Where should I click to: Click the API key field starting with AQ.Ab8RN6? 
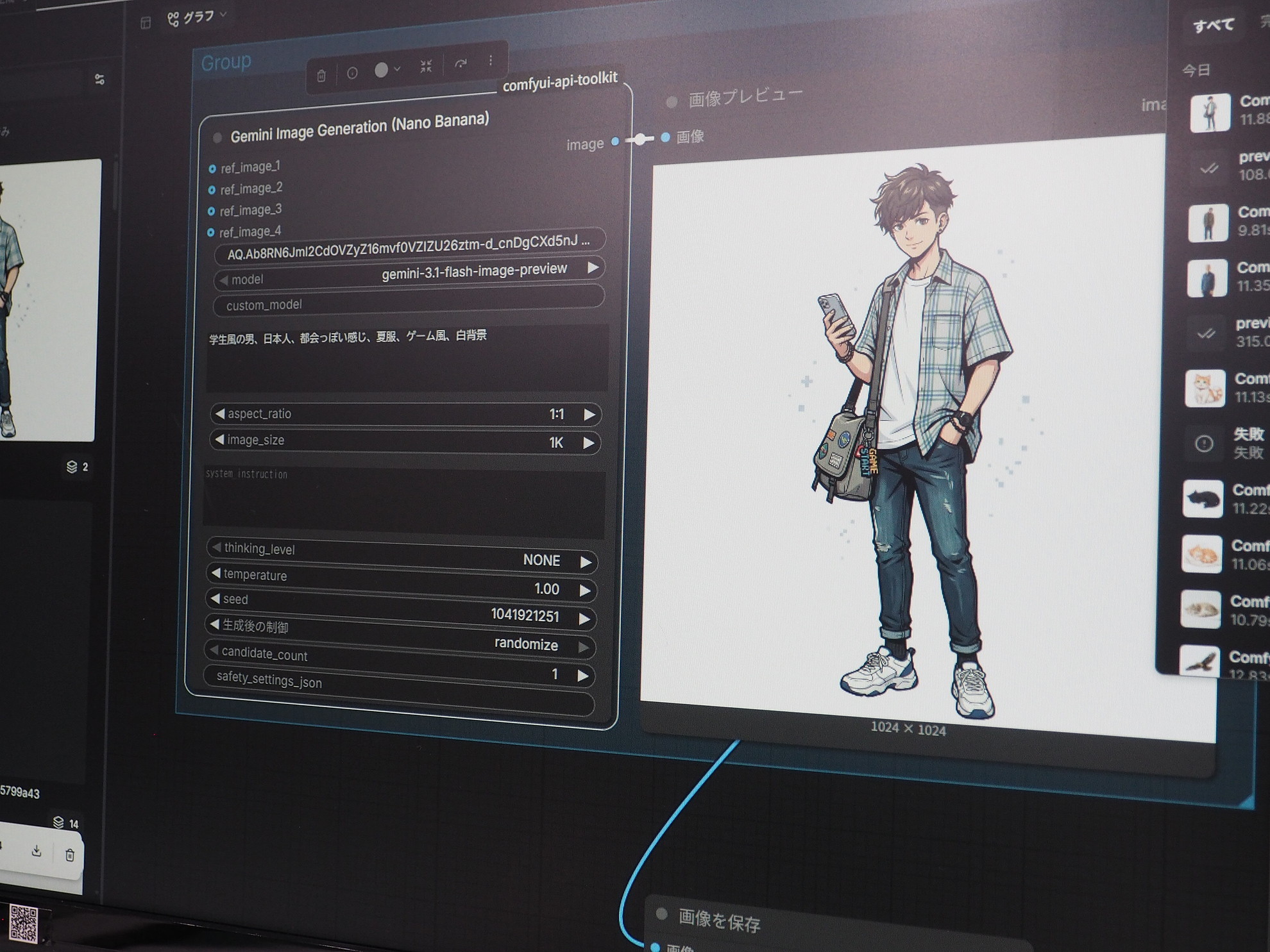[409, 247]
